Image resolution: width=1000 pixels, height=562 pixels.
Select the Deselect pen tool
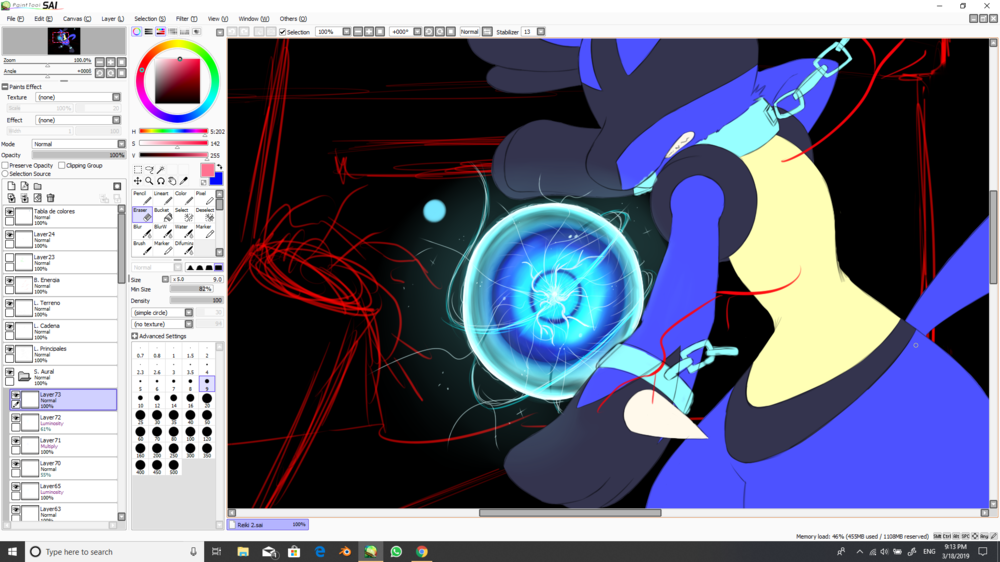pos(203,214)
